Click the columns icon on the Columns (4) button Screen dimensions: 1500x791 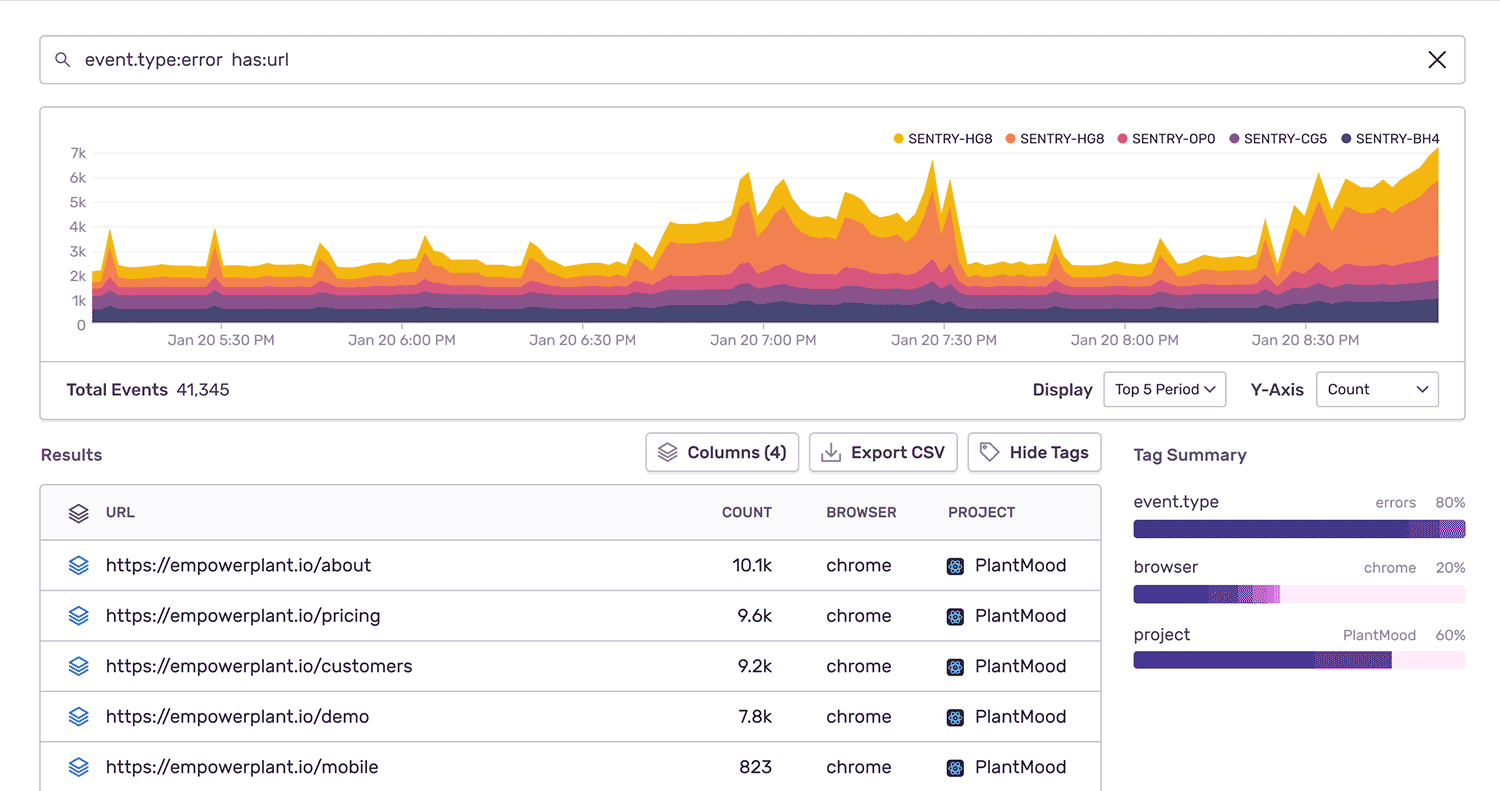click(667, 452)
